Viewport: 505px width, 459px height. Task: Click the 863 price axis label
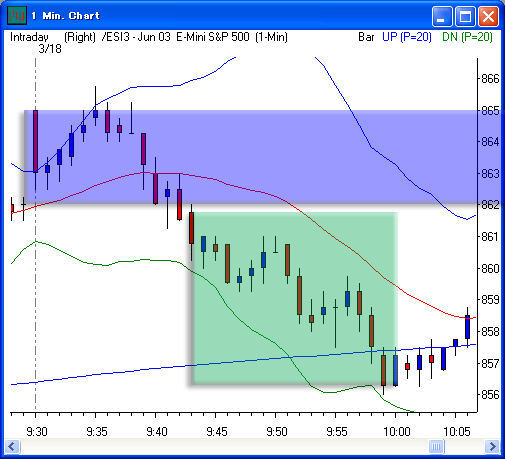point(490,174)
